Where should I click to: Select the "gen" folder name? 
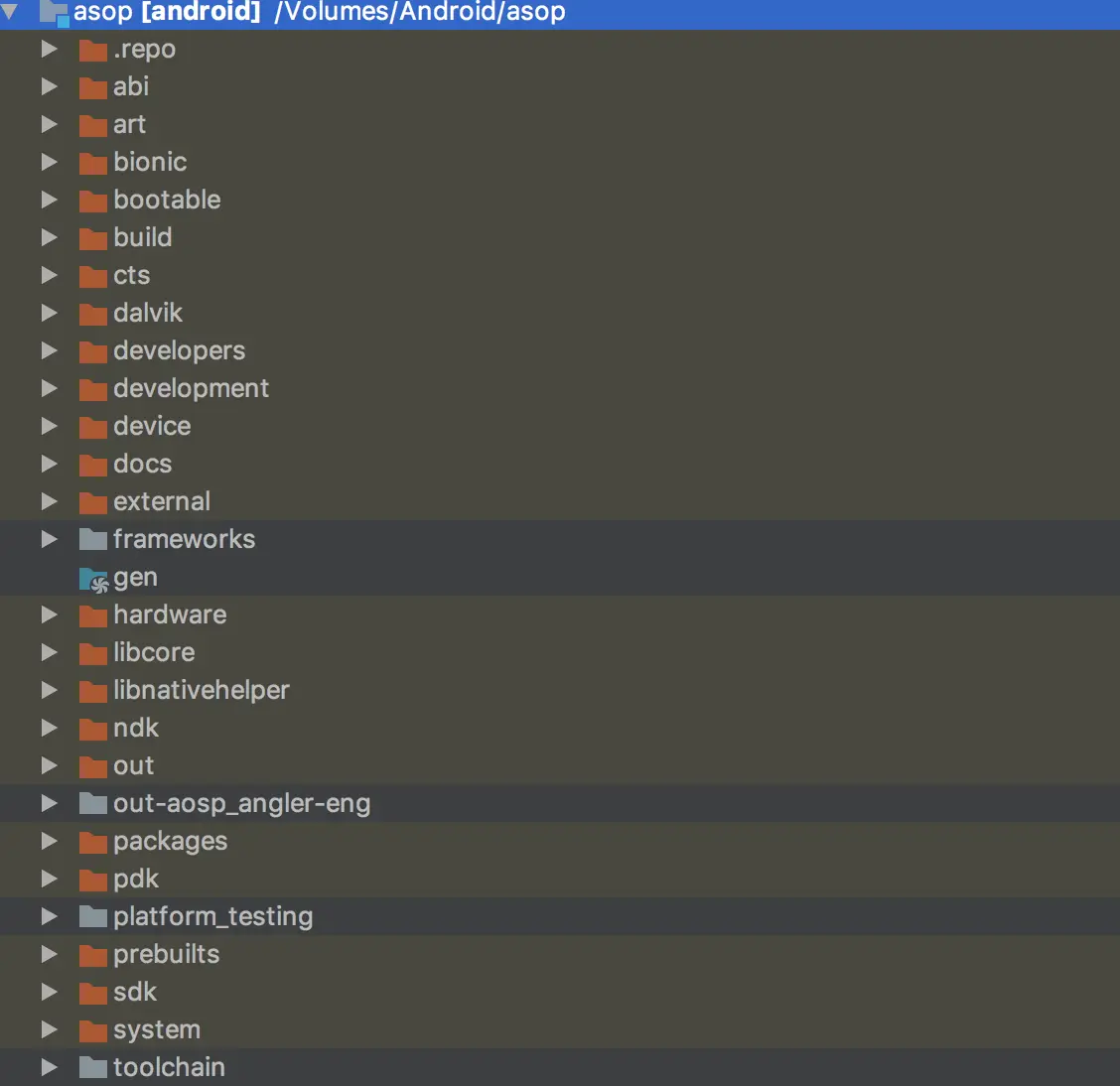pos(135,578)
